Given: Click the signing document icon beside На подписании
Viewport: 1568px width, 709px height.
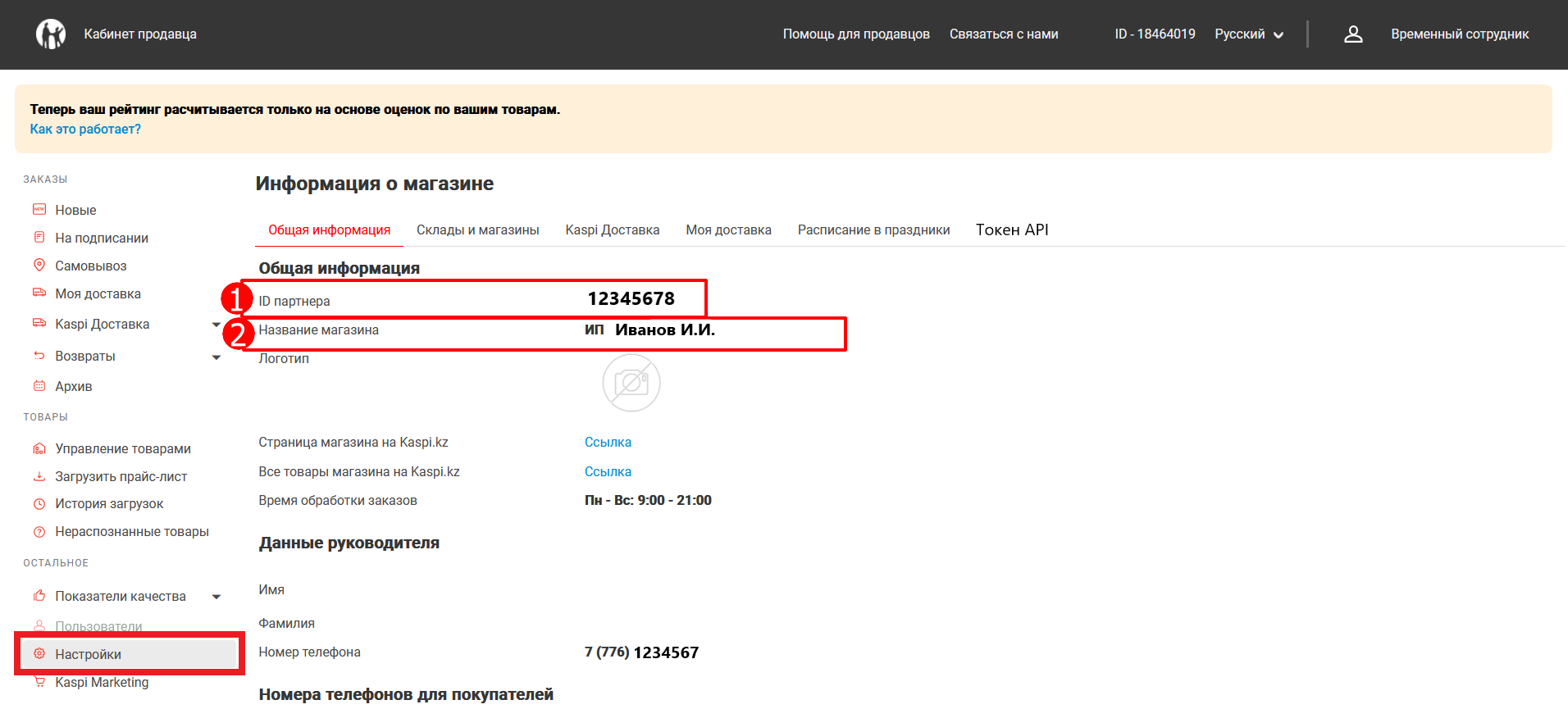Looking at the screenshot, I should tap(39, 238).
